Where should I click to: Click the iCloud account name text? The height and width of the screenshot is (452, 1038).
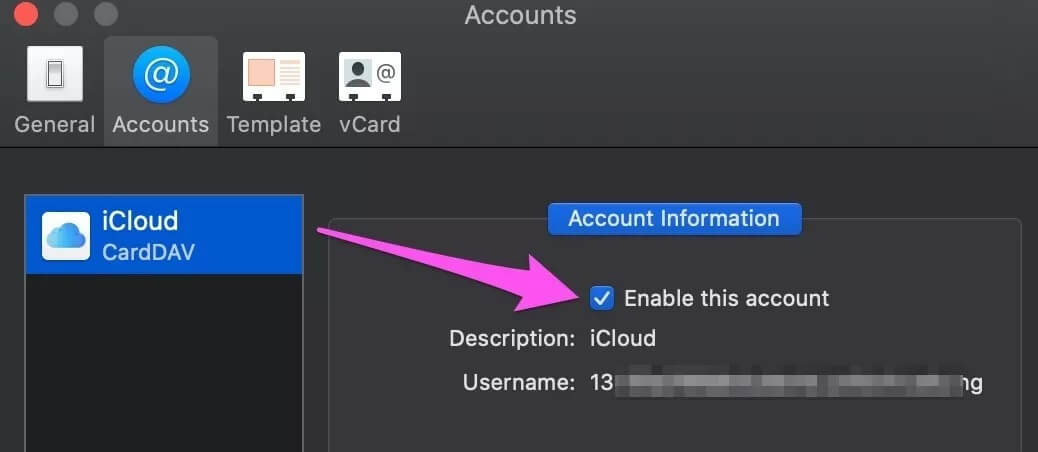[140, 221]
